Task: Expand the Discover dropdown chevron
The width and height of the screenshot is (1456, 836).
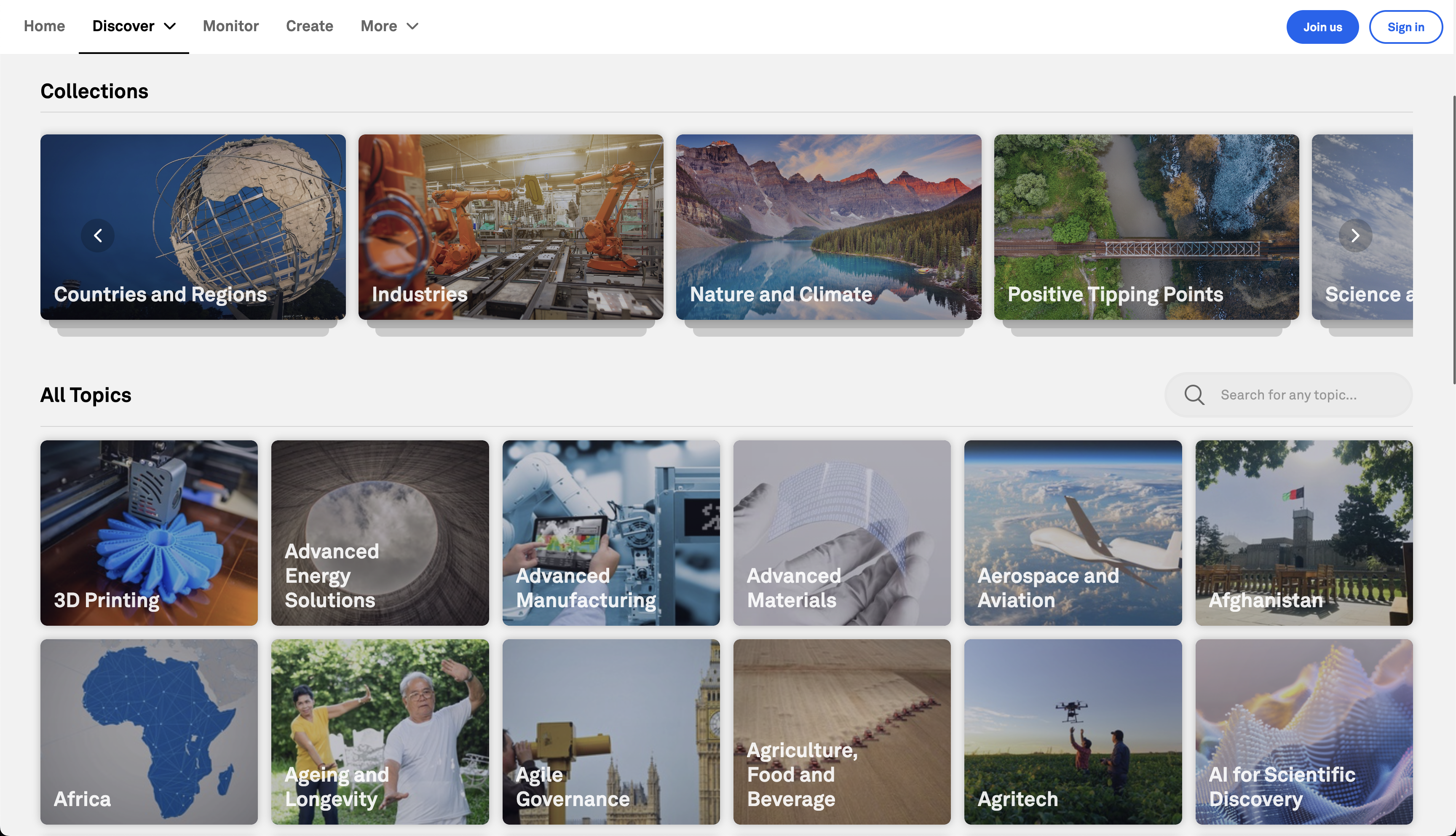Action: point(170,27)
